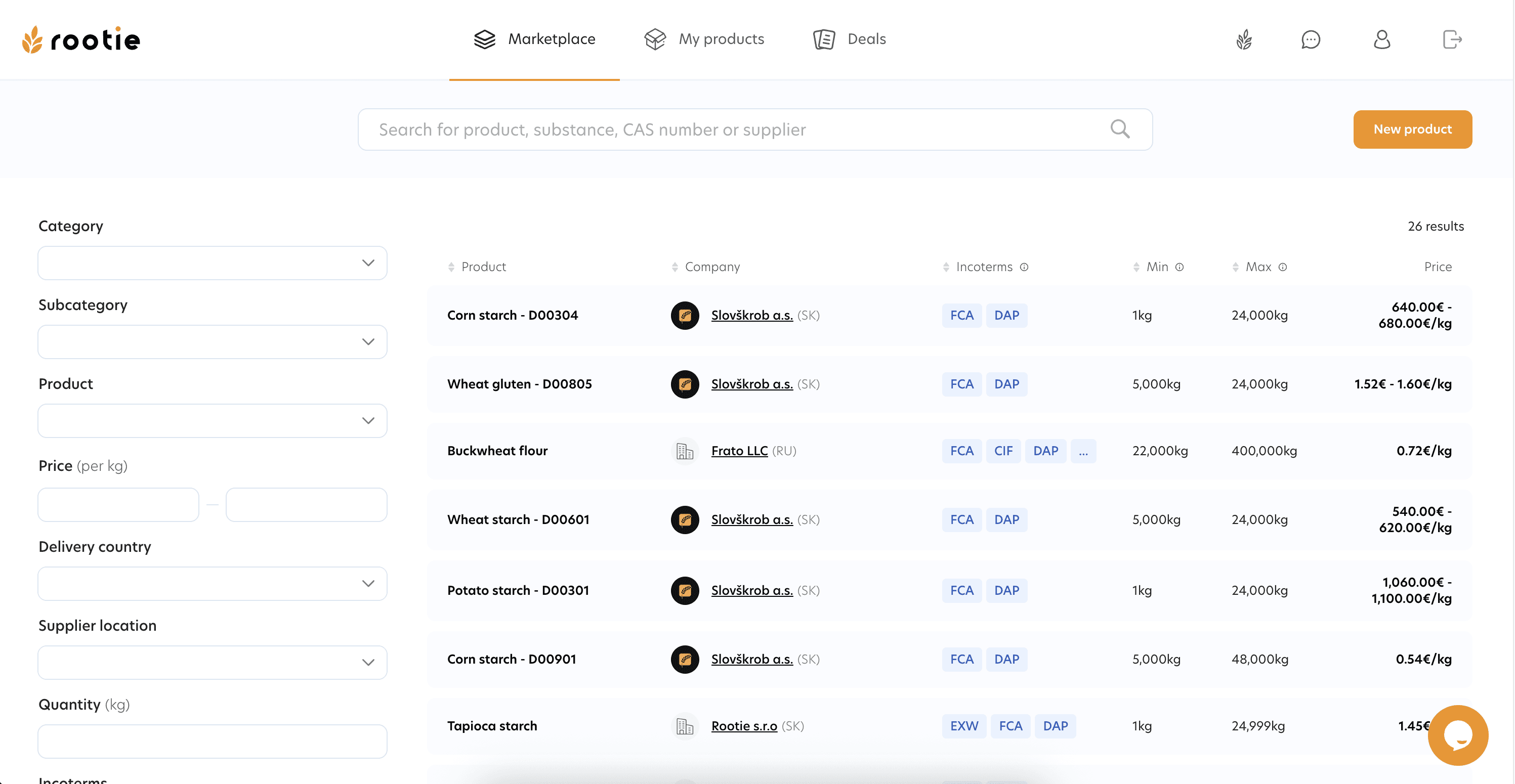Viewport: 1515px width, 784px height.
Task: Click the minimum price input field
Action: (x=118, y=504)
